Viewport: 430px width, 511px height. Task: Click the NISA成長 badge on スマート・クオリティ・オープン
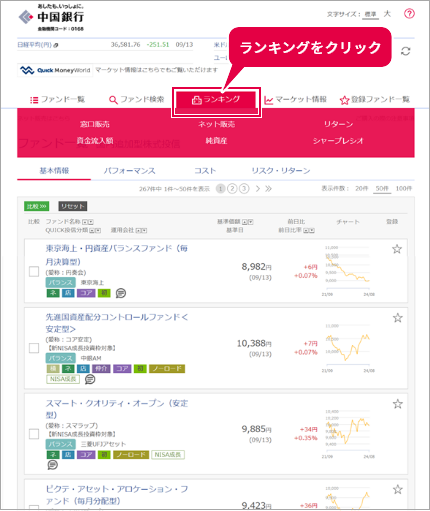click(x=168, y=455)
